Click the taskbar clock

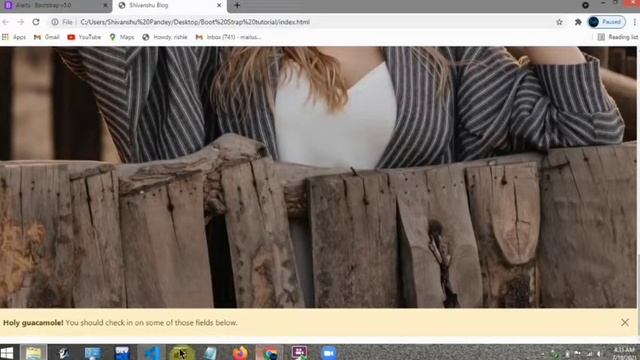(x=624, y=353)
